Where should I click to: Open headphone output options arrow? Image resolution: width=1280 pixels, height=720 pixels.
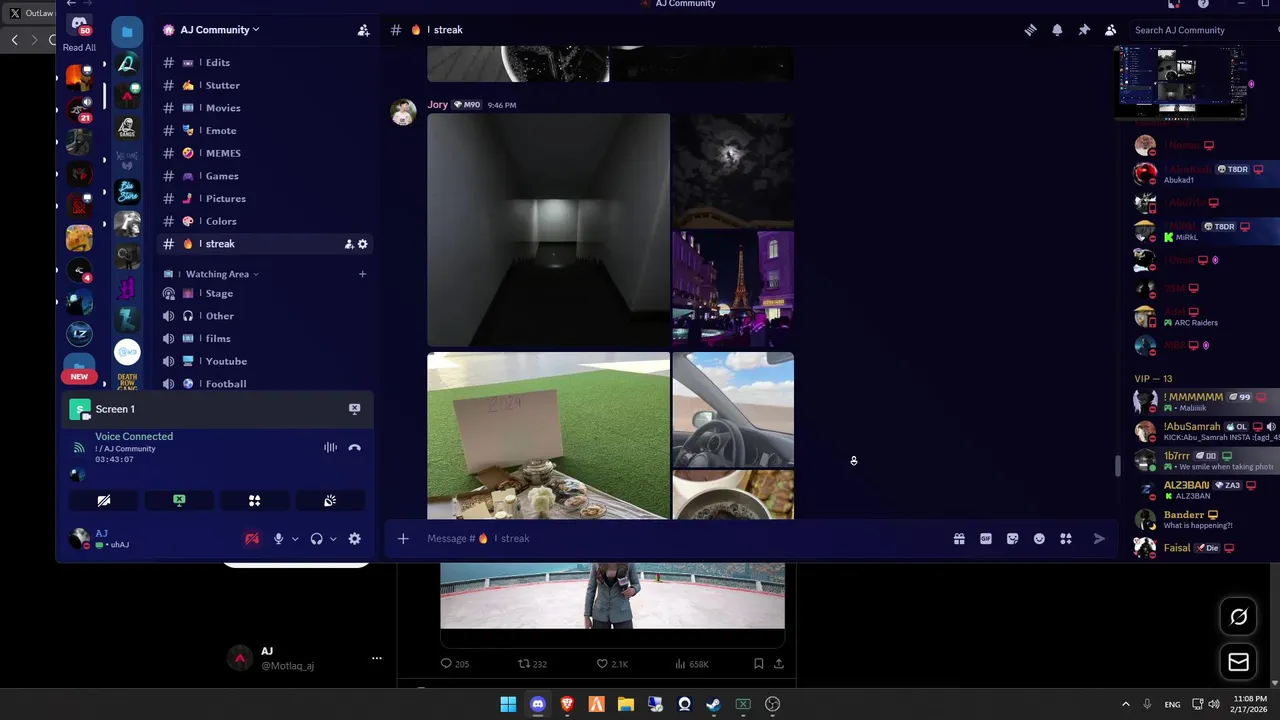pyautogui.click(x=333, y=539)
